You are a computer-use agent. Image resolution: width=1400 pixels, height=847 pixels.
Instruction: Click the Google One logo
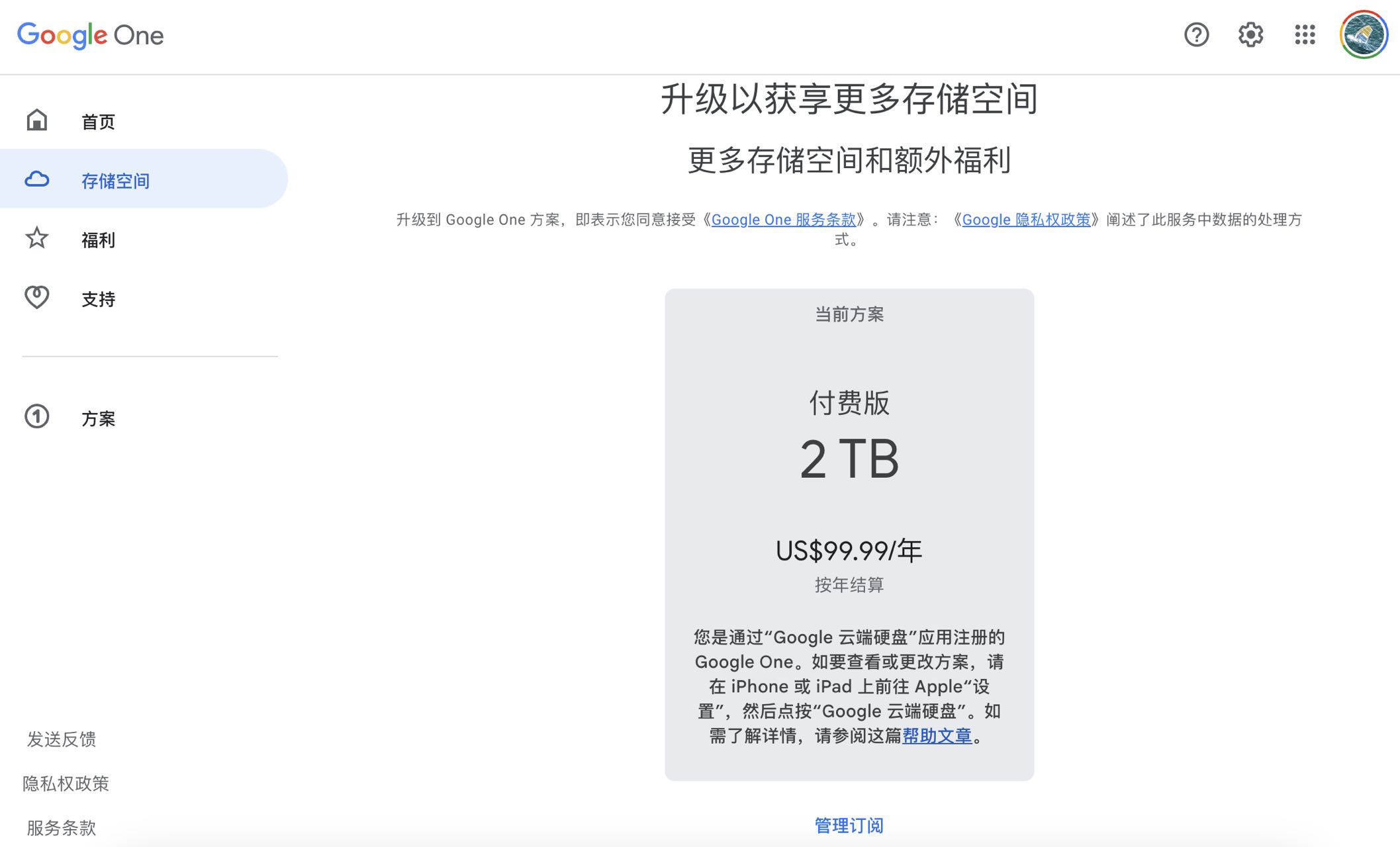[x=91, y=35]
